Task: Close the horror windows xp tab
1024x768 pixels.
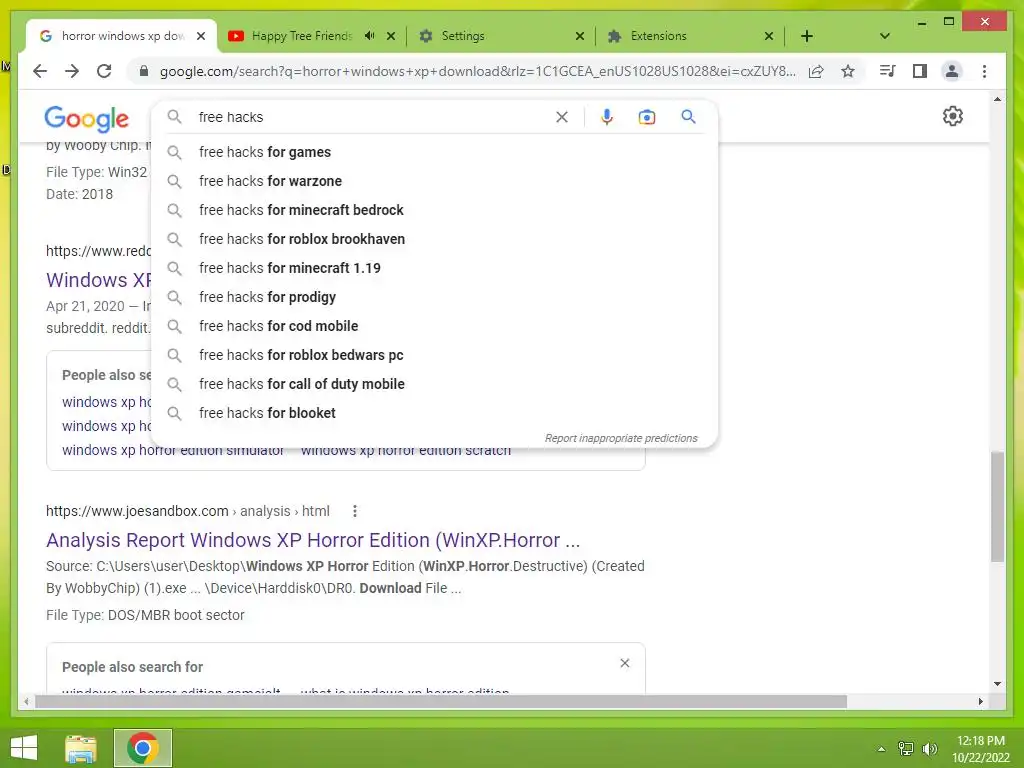Action: point(201,36)
